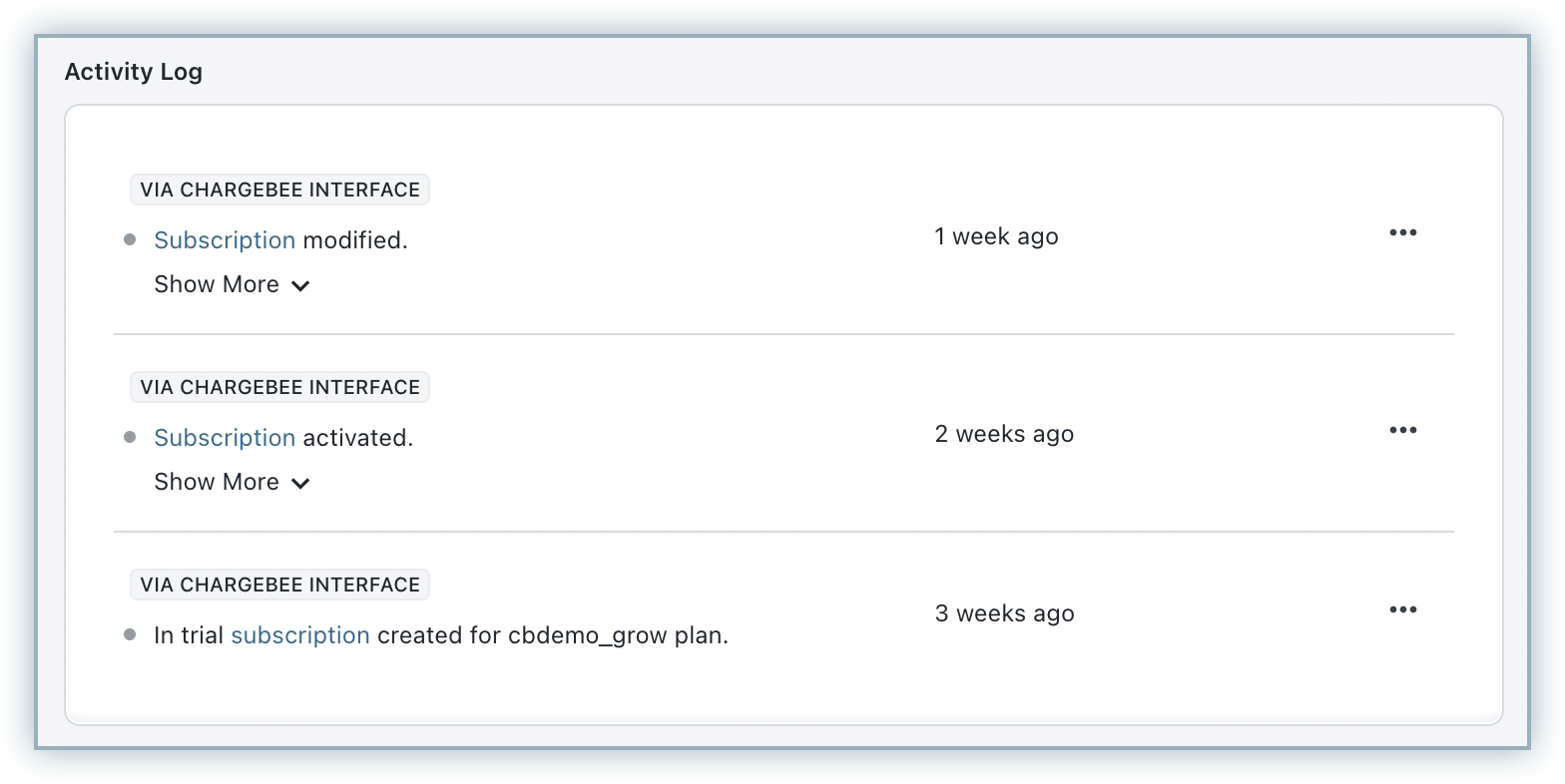Screen dimensions: 1565x784
Task: Open the ellipsis menu for Subscription activated entry
Action: tap(1402, 431)
